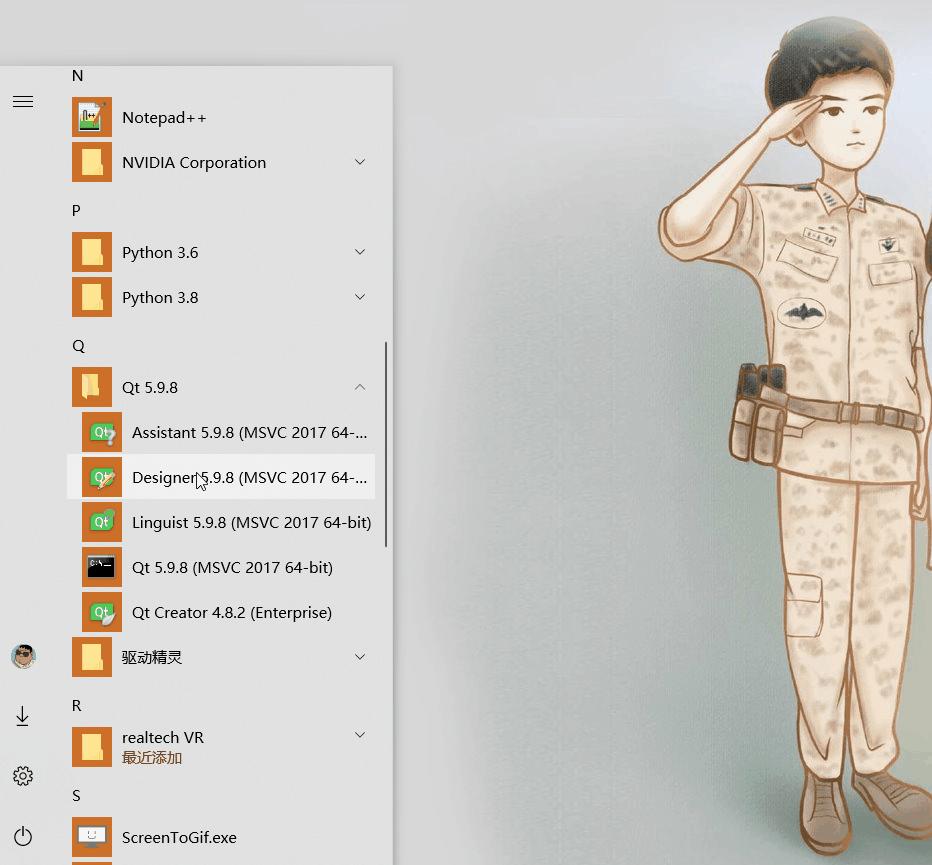
Task: Click the ScreenToGif.exe icon
Action: point(92,837)
